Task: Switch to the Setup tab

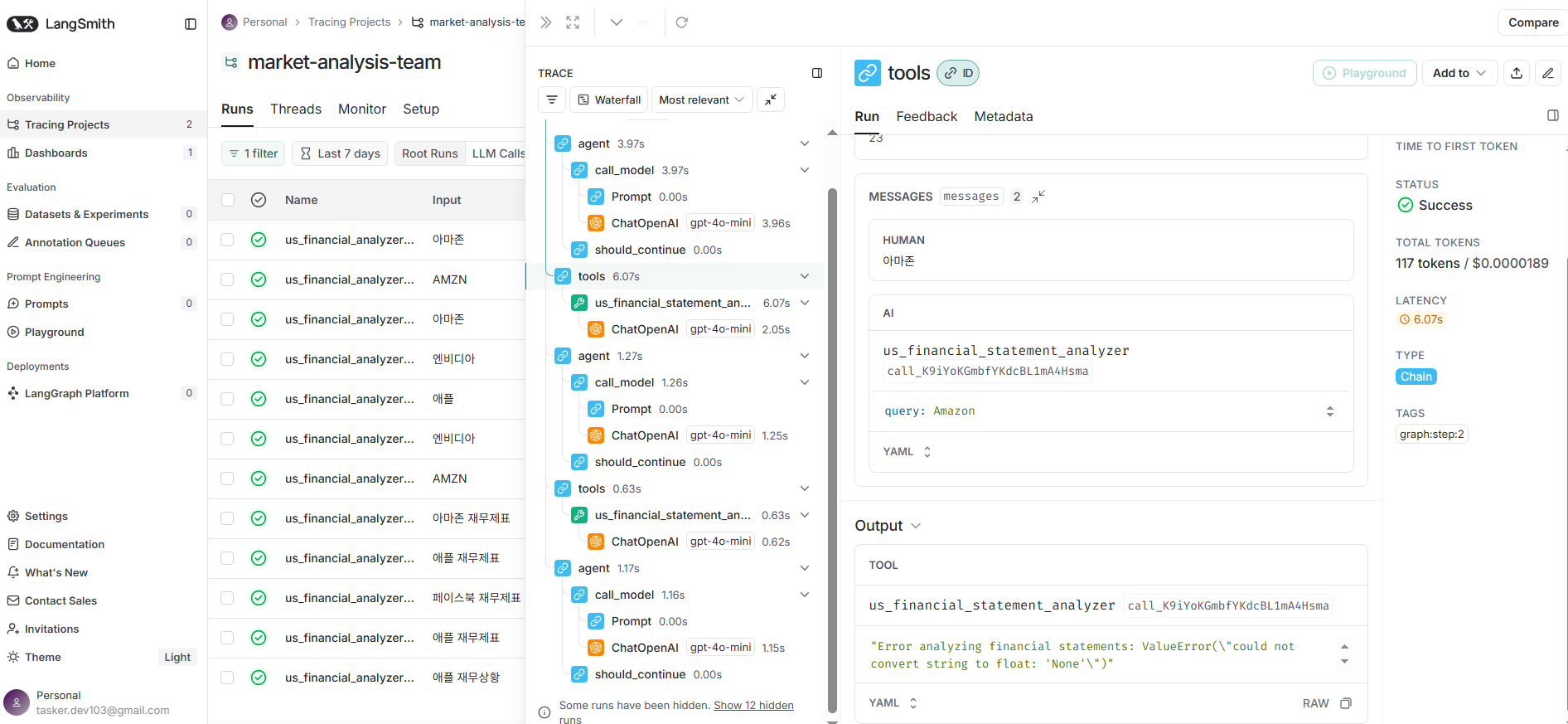Action: point(421,109)
